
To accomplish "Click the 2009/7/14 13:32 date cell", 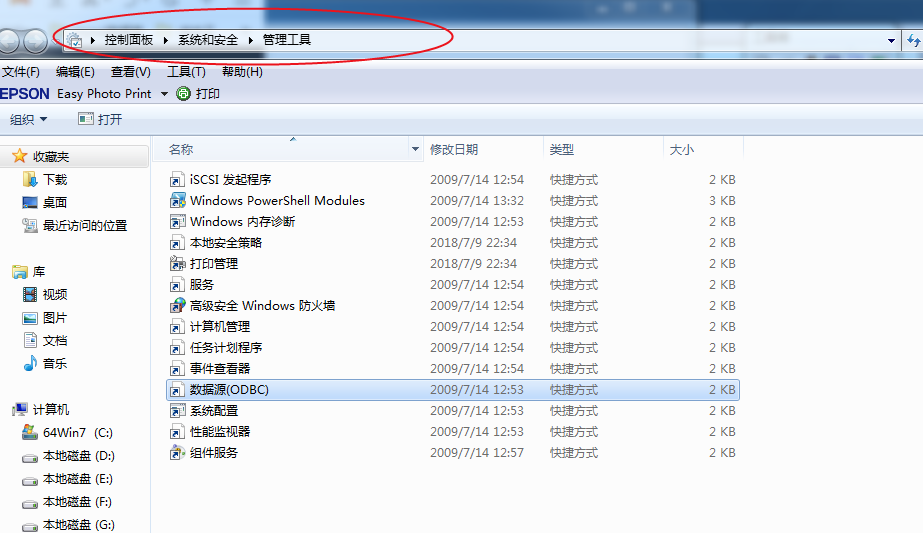I will [477, 201].
